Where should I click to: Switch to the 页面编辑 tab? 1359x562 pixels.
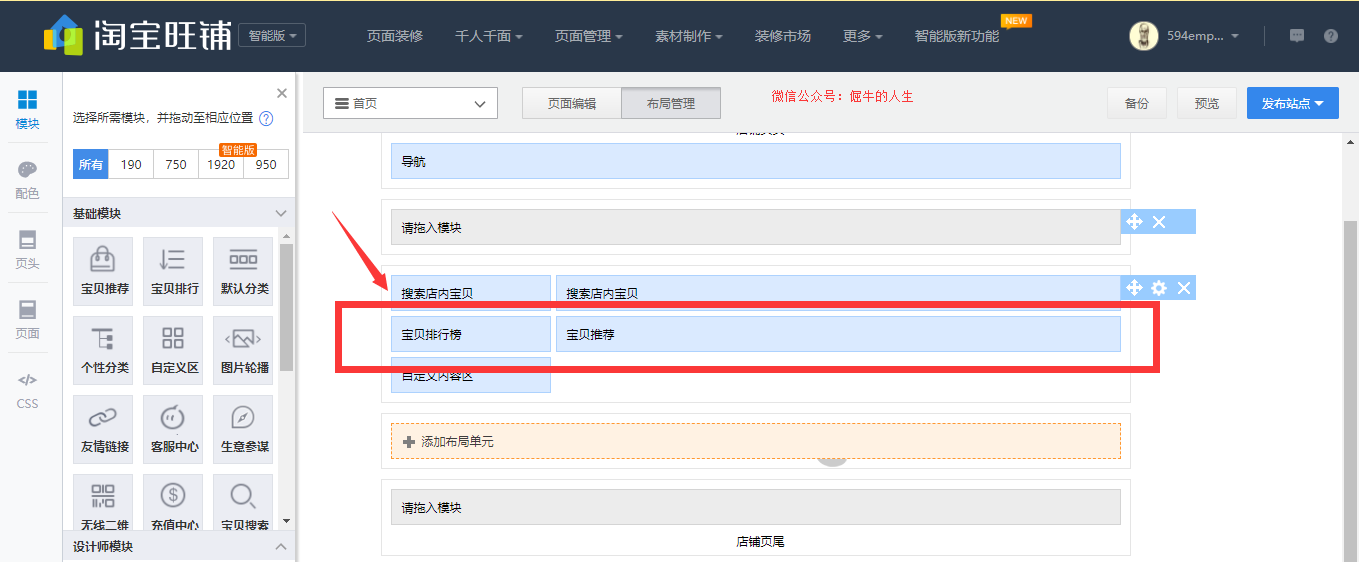(x=571, y=103)
